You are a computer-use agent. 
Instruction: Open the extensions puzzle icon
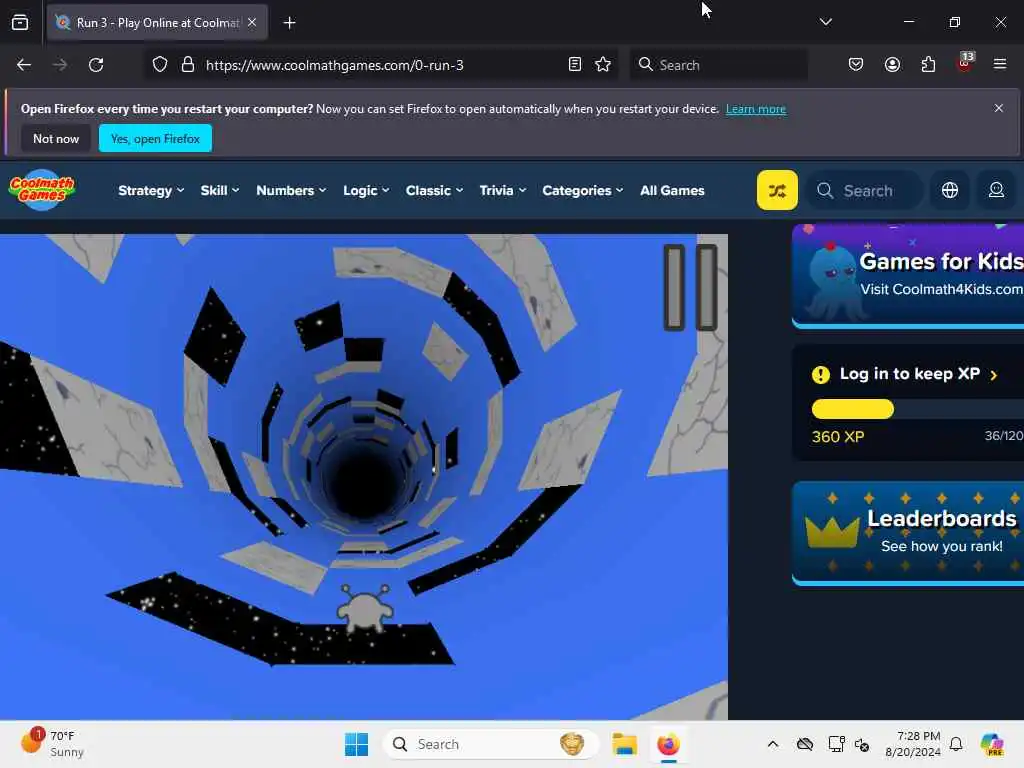pos(928,65)
